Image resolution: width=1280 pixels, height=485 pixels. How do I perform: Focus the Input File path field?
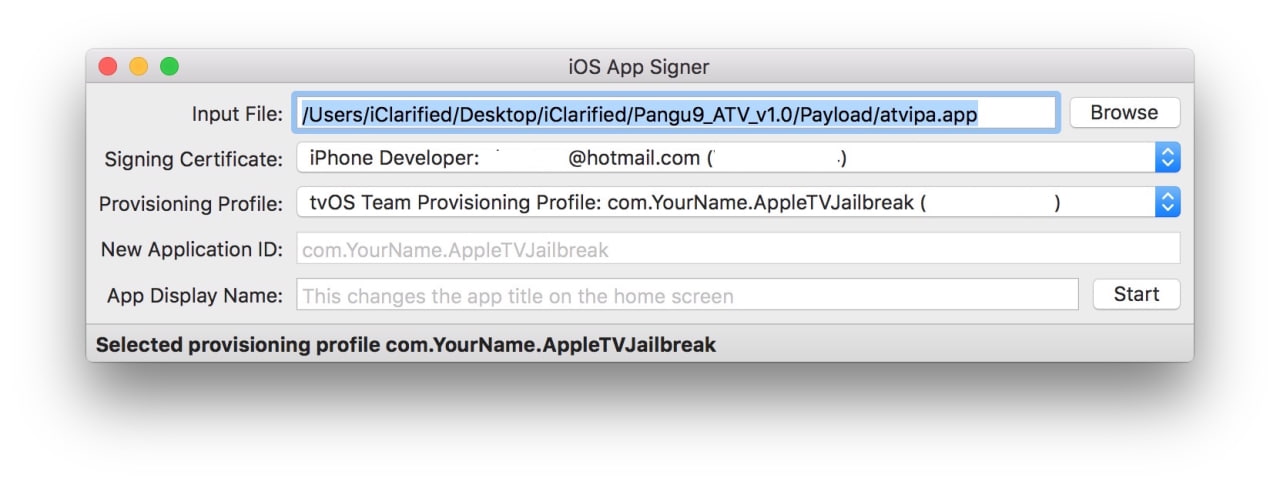tap(675, 114)
